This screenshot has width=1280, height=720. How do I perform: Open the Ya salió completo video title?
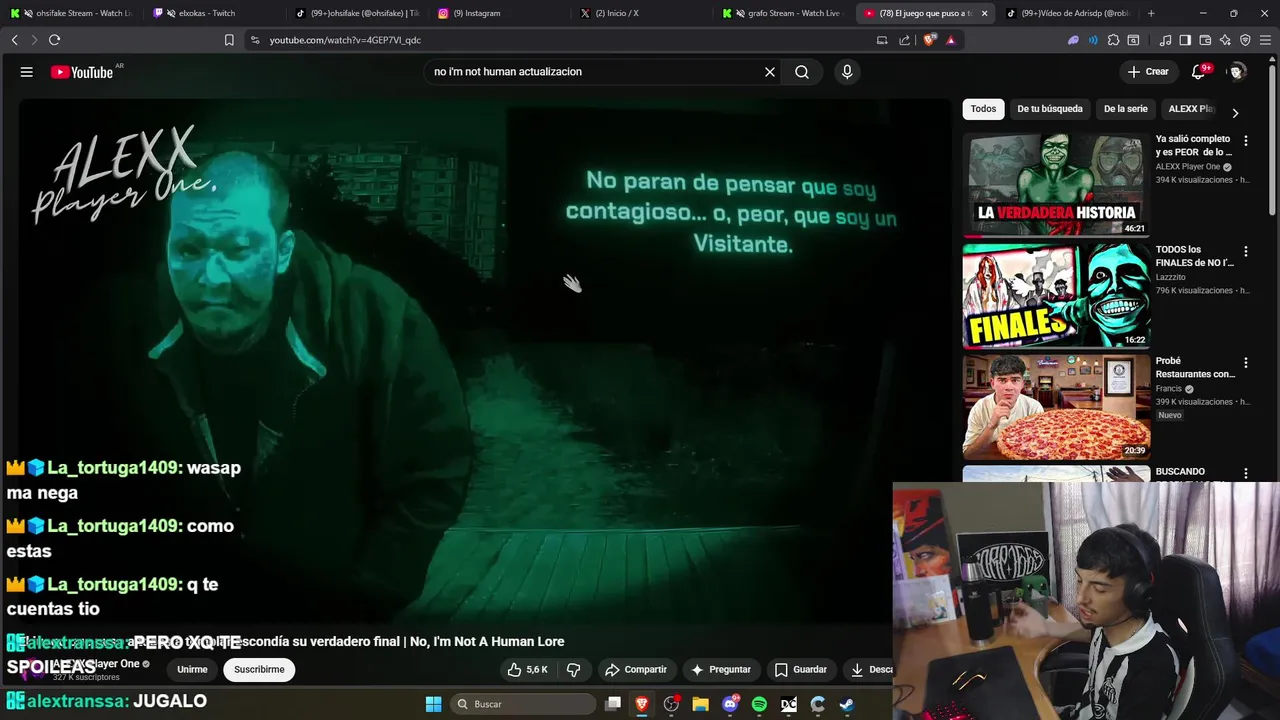pyautogui.click(x=1193, y=146)
